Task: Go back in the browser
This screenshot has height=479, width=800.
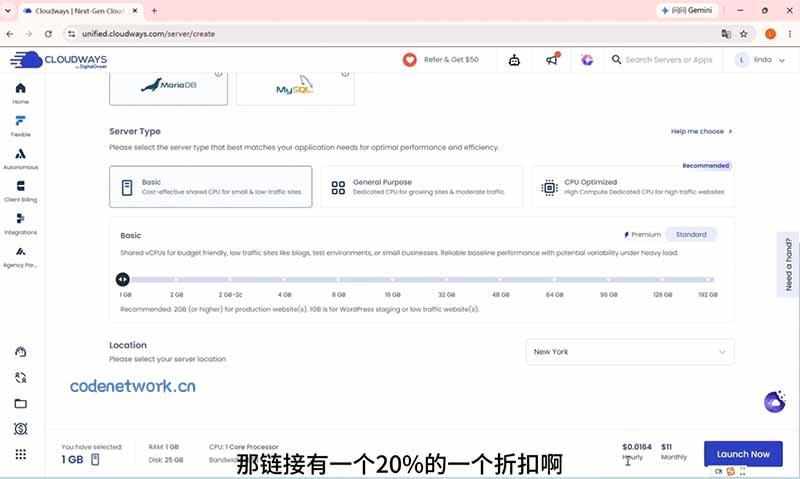Action: (10, 34)
